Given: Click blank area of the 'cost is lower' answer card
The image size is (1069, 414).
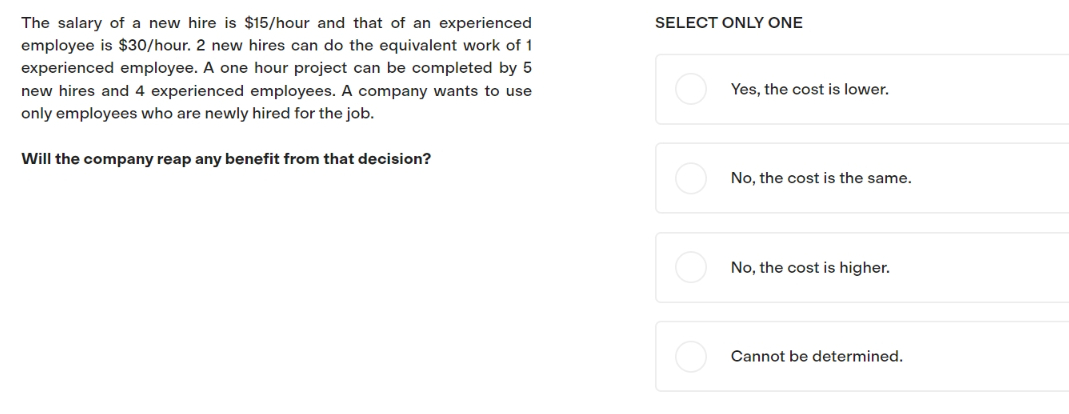Looking at the screenshot, I should click(975, 89).
